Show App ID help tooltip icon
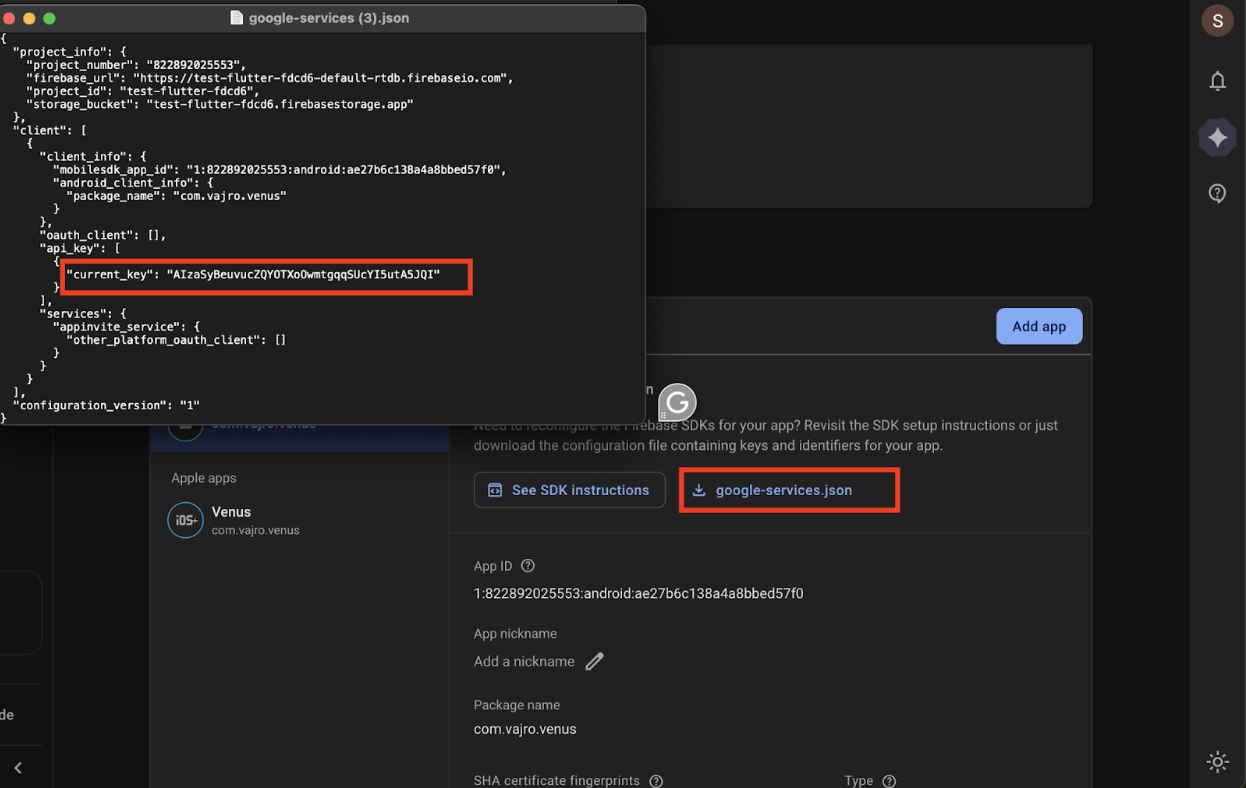This screenshot has height=788, width=1246. [528, 566]
